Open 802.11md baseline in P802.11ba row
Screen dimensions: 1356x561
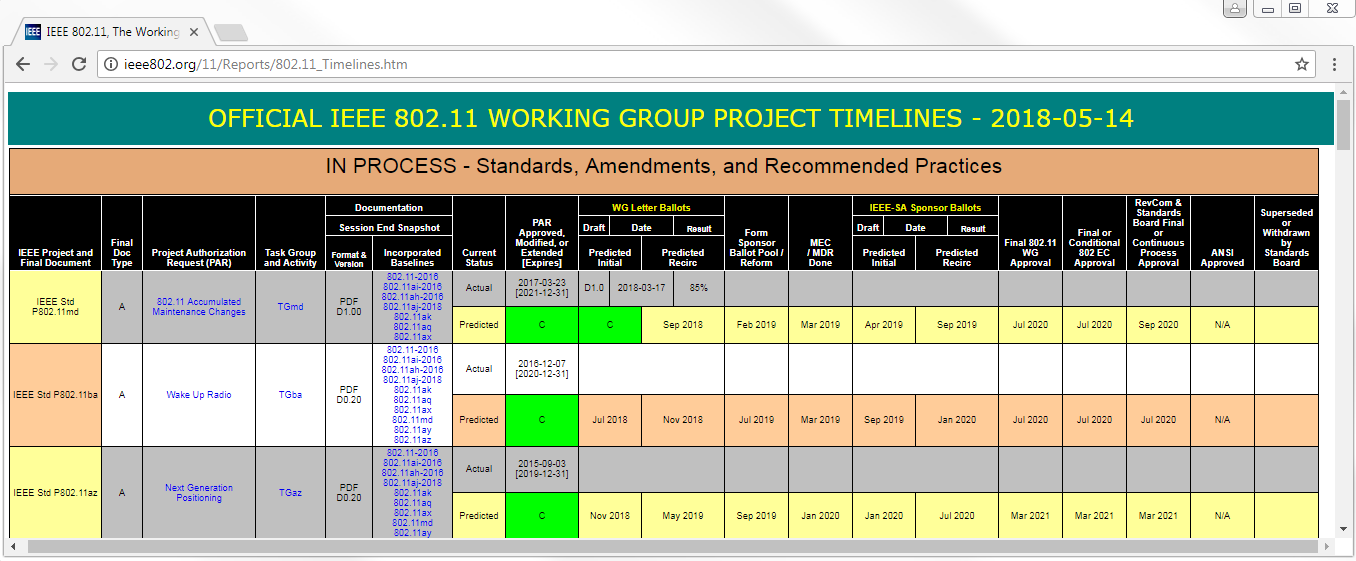pyautogui.click(x=412, y=420)
